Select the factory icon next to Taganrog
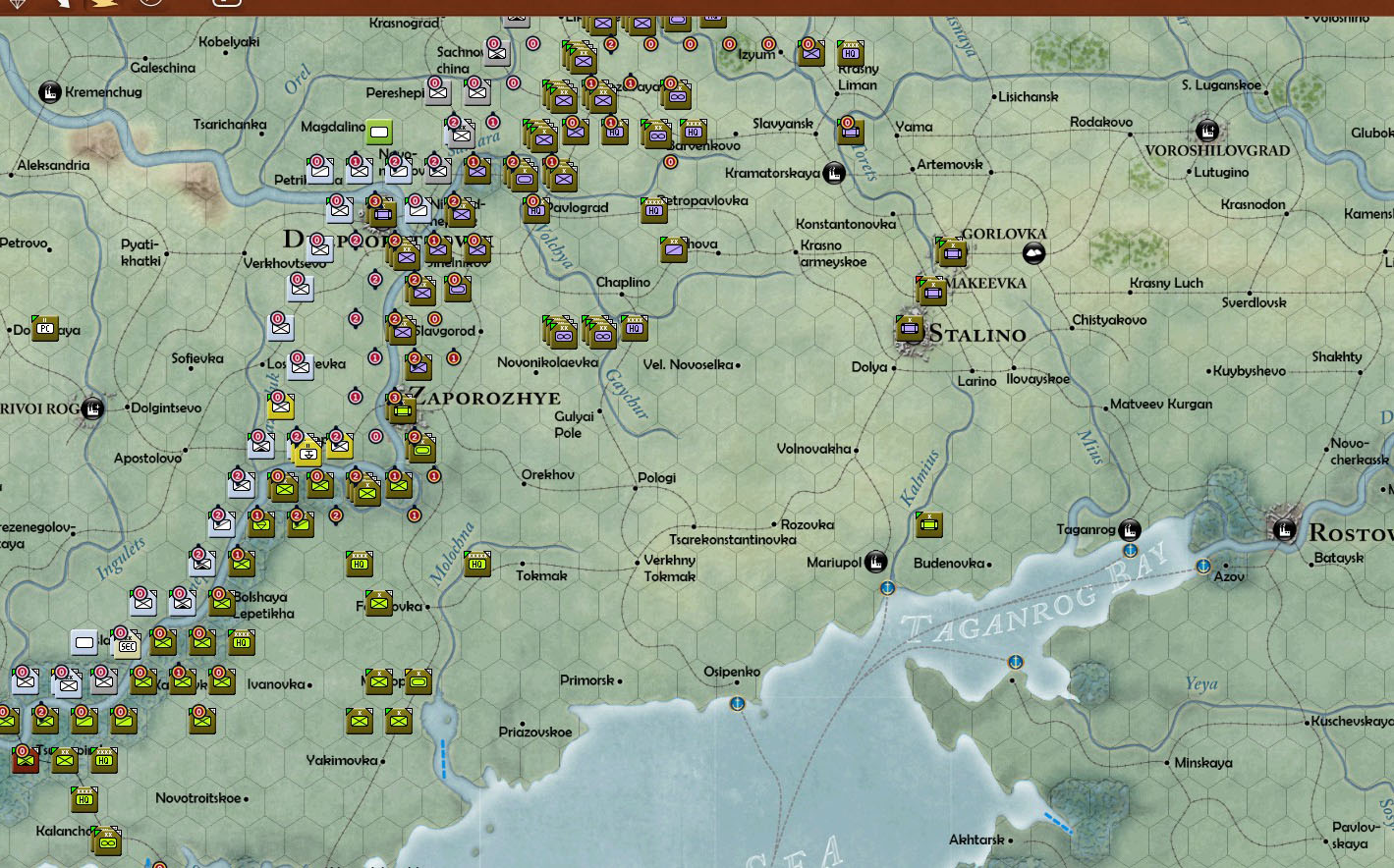 point(1130,530)
